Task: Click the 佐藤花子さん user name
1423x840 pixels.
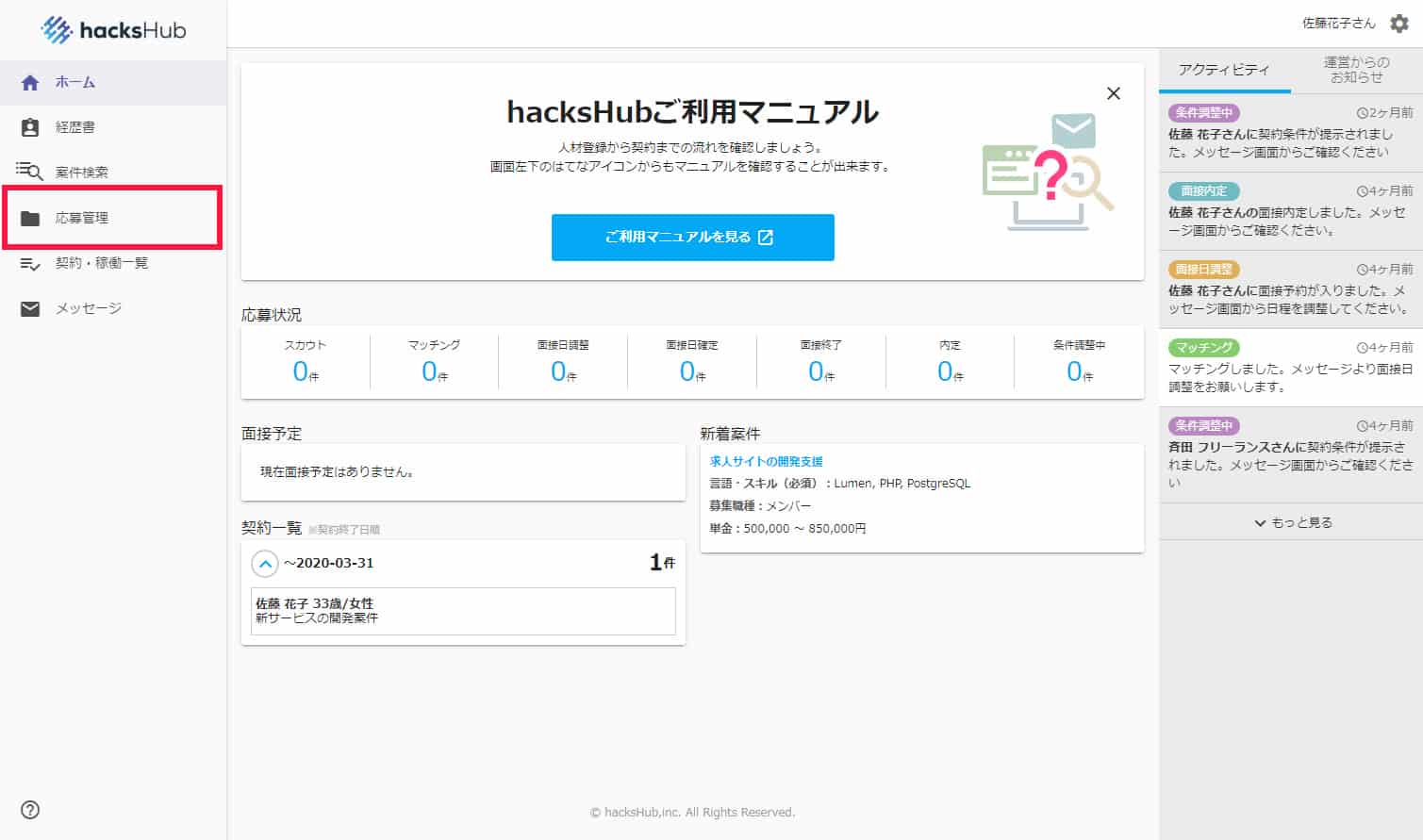Action: tap(1339, 24)
